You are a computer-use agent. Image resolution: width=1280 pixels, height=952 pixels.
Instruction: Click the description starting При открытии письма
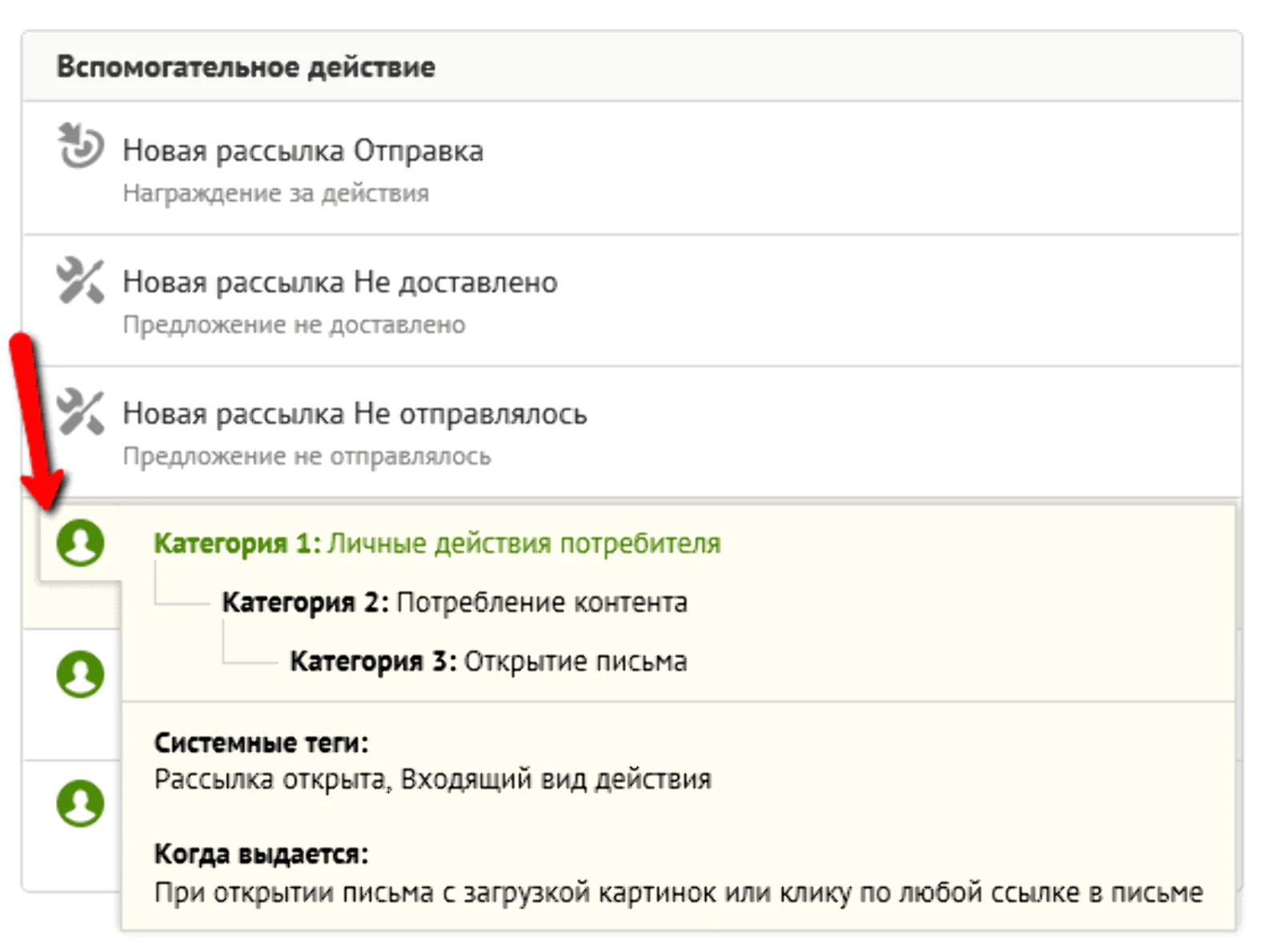[x=678, y=893]
